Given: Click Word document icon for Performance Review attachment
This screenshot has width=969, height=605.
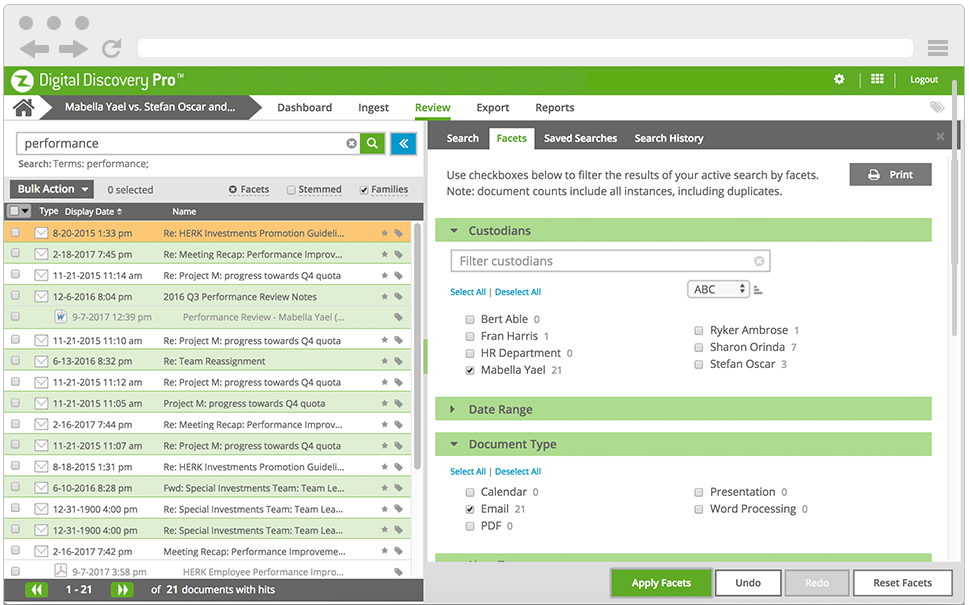Looking at the screenshot, I should point(61,316).
